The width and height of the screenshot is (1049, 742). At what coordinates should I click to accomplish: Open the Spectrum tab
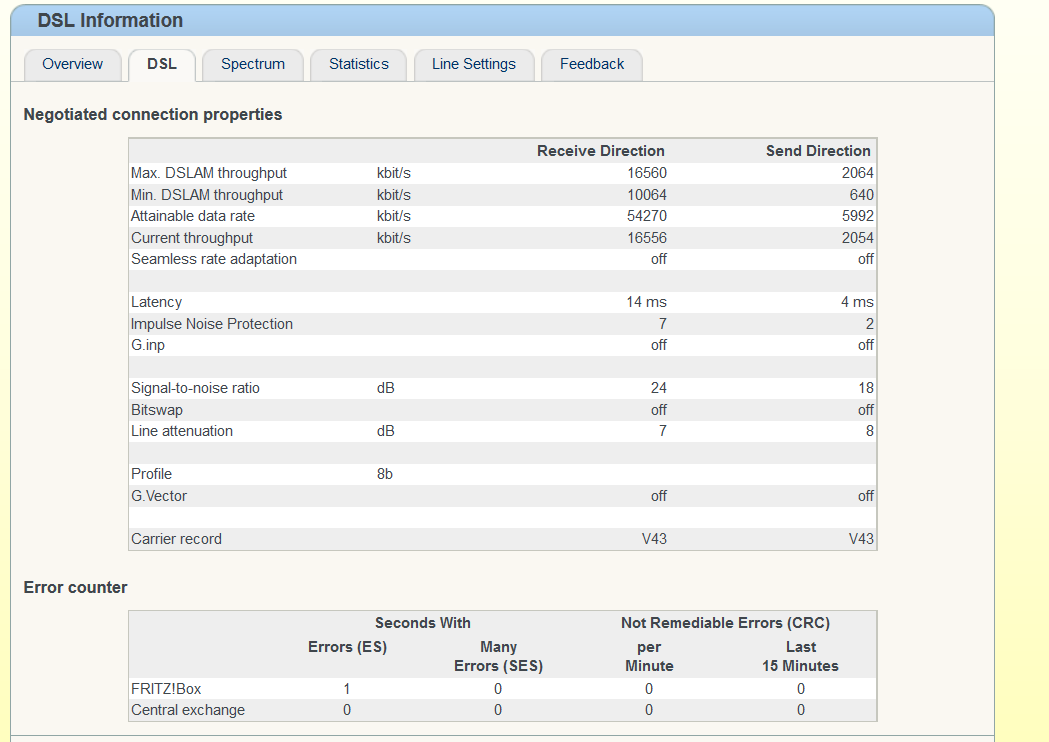tap(253, 64)
